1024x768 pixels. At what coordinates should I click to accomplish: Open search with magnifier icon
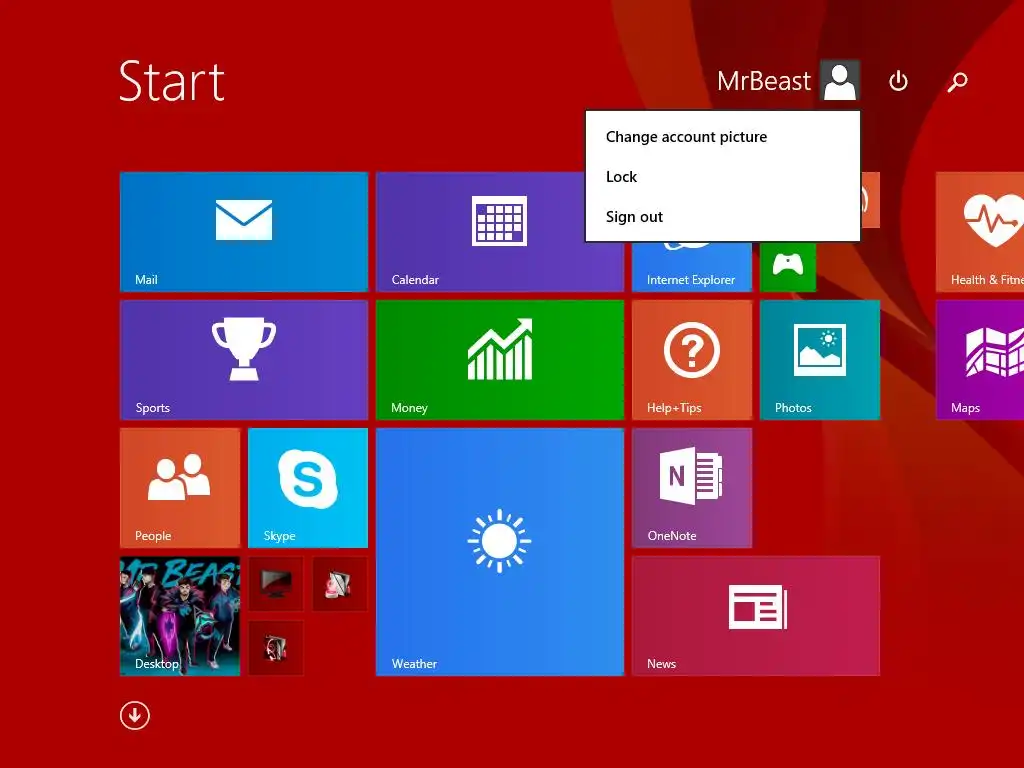pos(957,82)
